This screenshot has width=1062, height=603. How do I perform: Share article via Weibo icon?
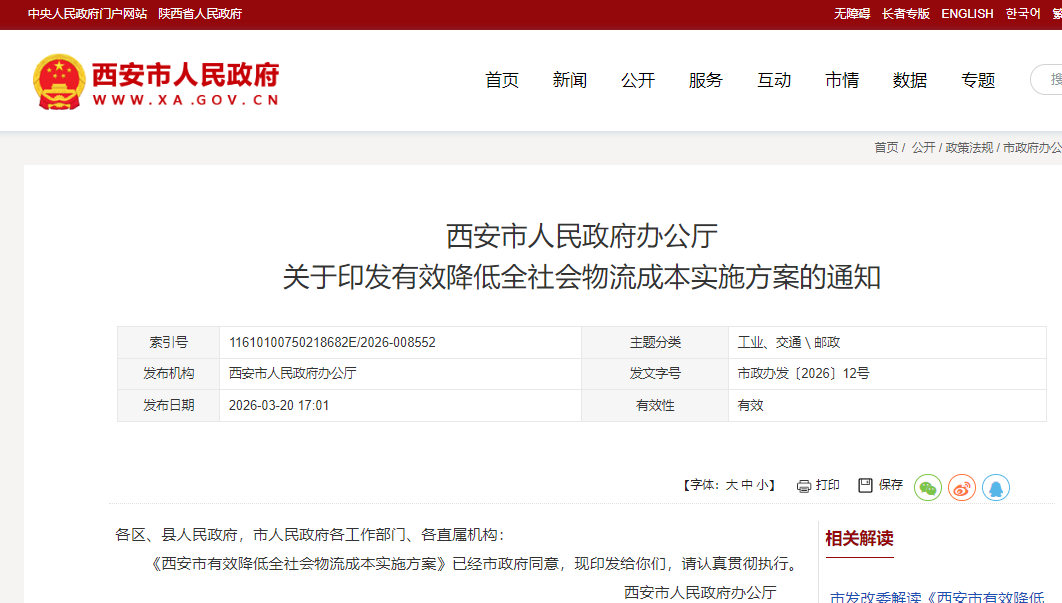[962, 487]
